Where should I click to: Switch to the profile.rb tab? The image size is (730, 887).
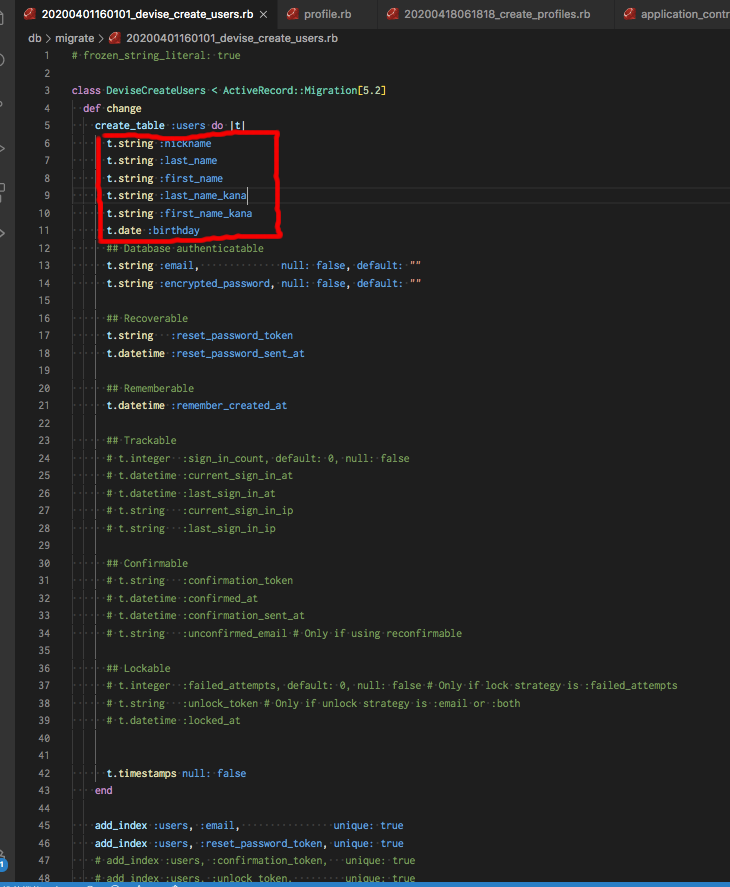327,14
